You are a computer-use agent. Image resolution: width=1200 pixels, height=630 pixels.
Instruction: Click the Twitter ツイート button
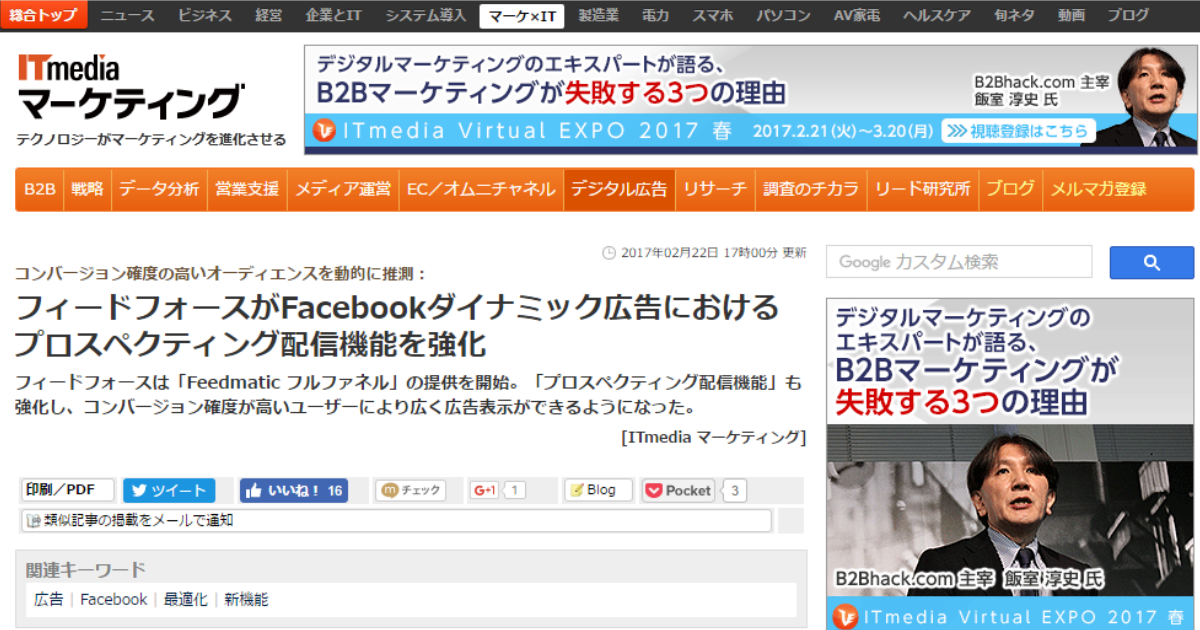coord(168,490)
